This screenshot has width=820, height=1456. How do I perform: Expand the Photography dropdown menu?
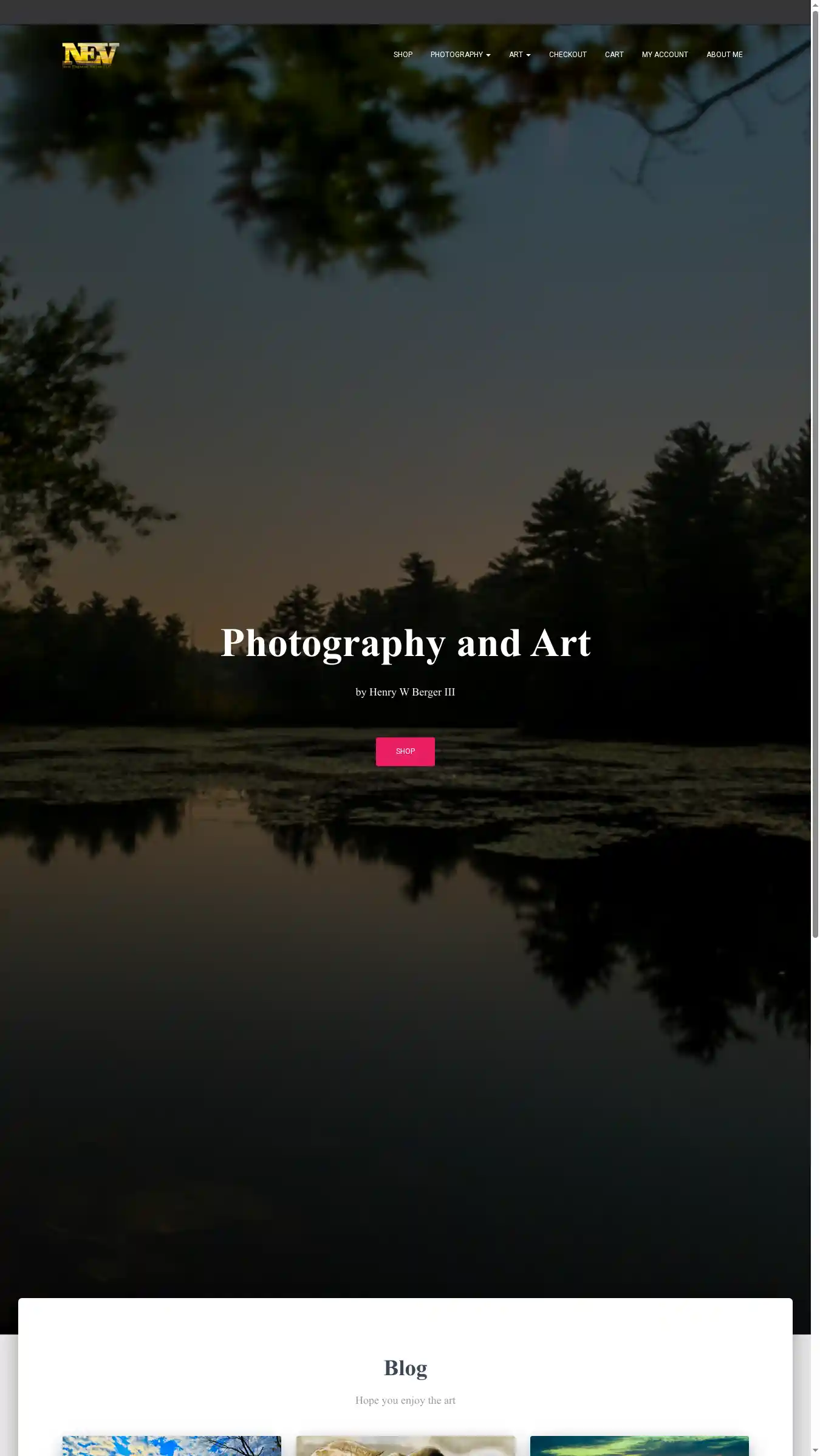tap(460, 55)
